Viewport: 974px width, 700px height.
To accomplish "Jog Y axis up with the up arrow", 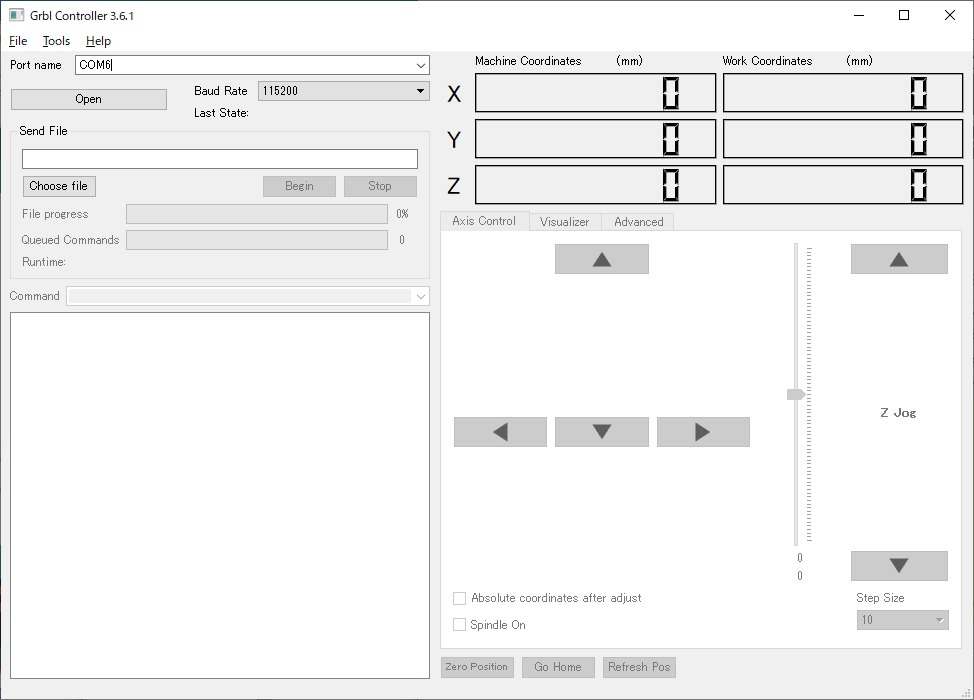I will pos(601,259).
